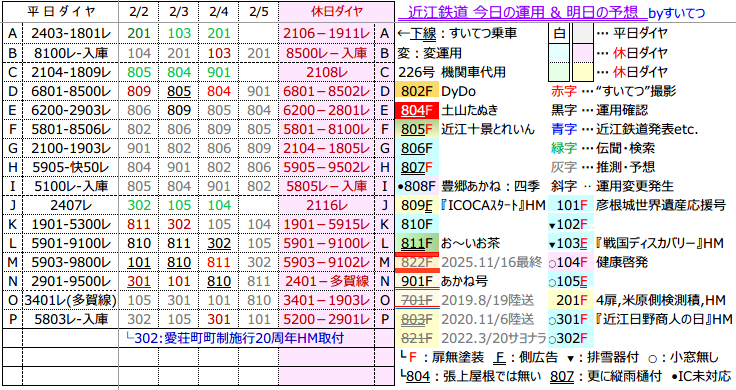This screenshot has width=736, height=390.
Task: Select the 809F ICOCAスタート cell
Action: tap(417, 205)
